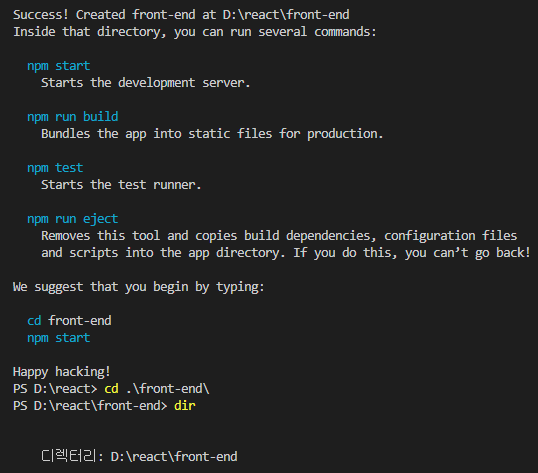Click the 'PS D:\react\front-end>' prompt
The height and width of the screenshot is (473, 538).
point(90,406)
